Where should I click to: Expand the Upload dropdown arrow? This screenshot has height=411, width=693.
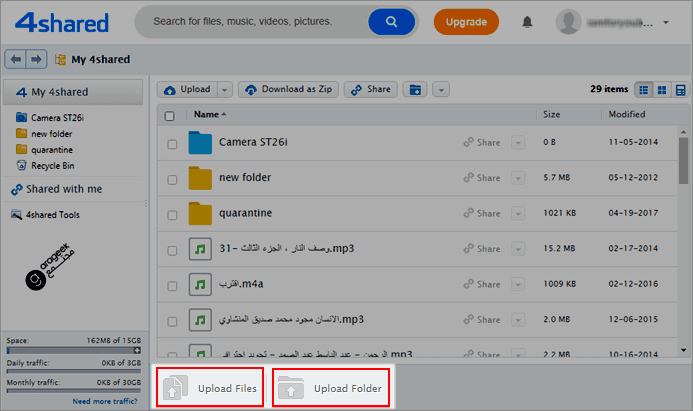coord(225,90)
